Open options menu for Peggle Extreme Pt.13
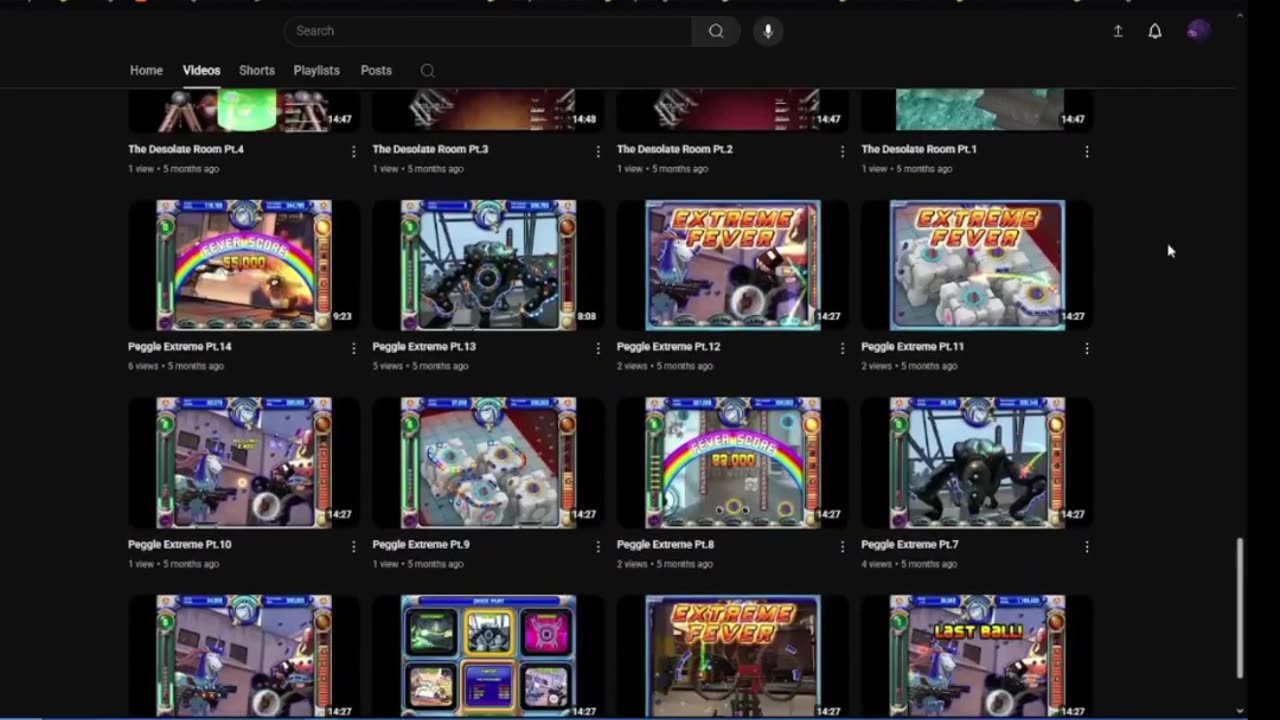Viewport: 1280px width, 720px height. coord(598,348)
